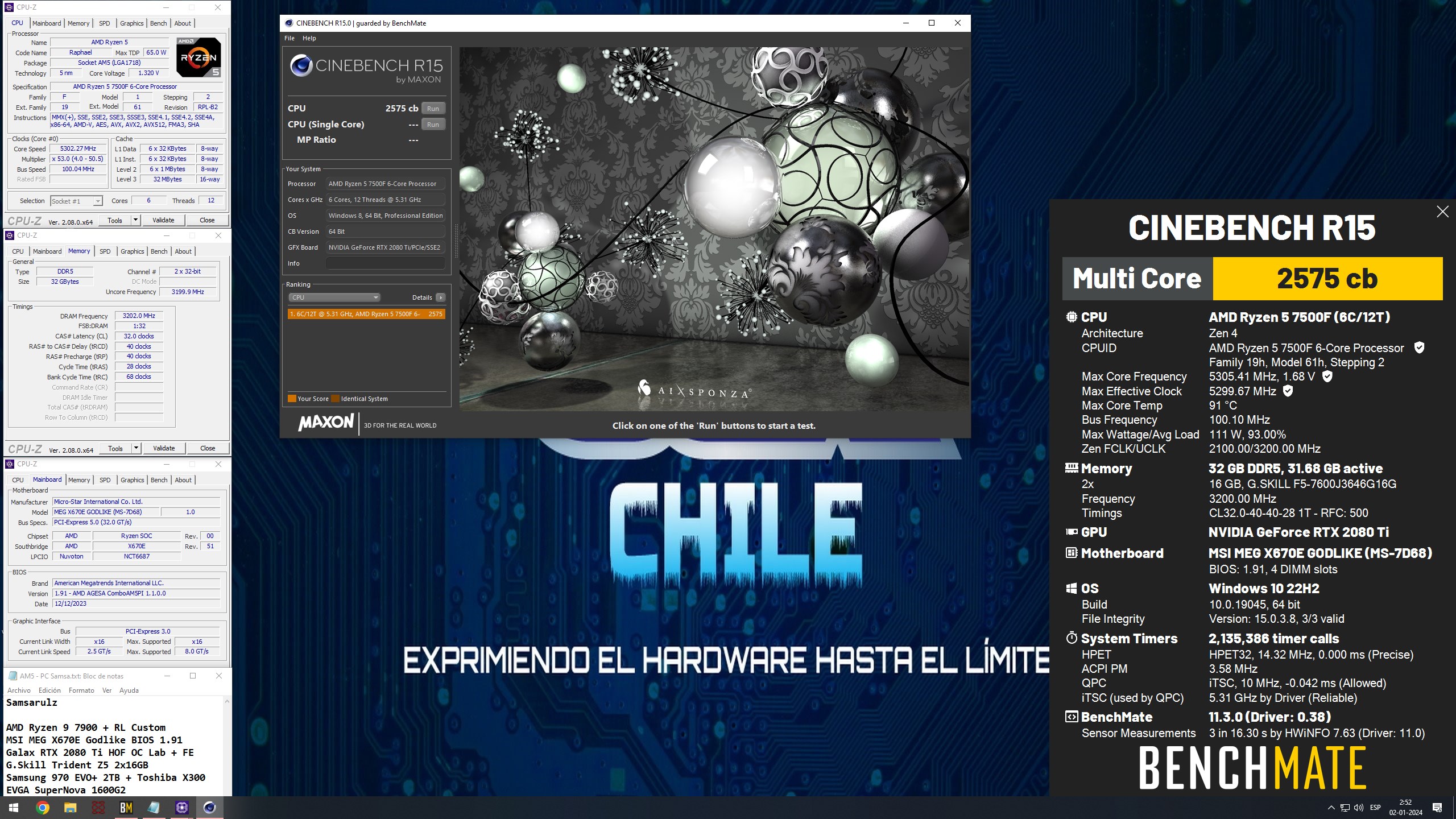Open File Explorer from the taskbar
The height and width of the screenshot is (819, 1456).
point(70,807)
